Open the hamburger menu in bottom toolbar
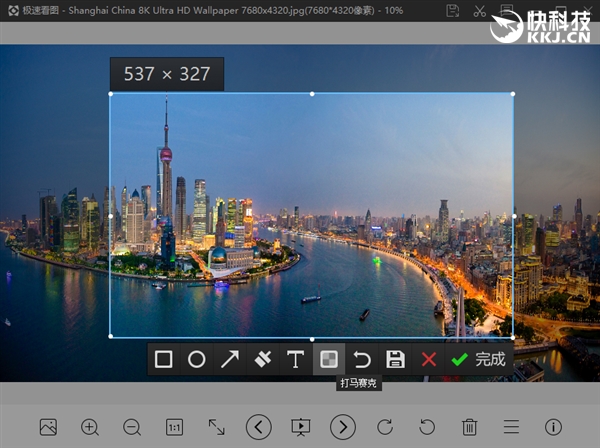The height and width of the screenshot is (448, 600). coord(511,427)
